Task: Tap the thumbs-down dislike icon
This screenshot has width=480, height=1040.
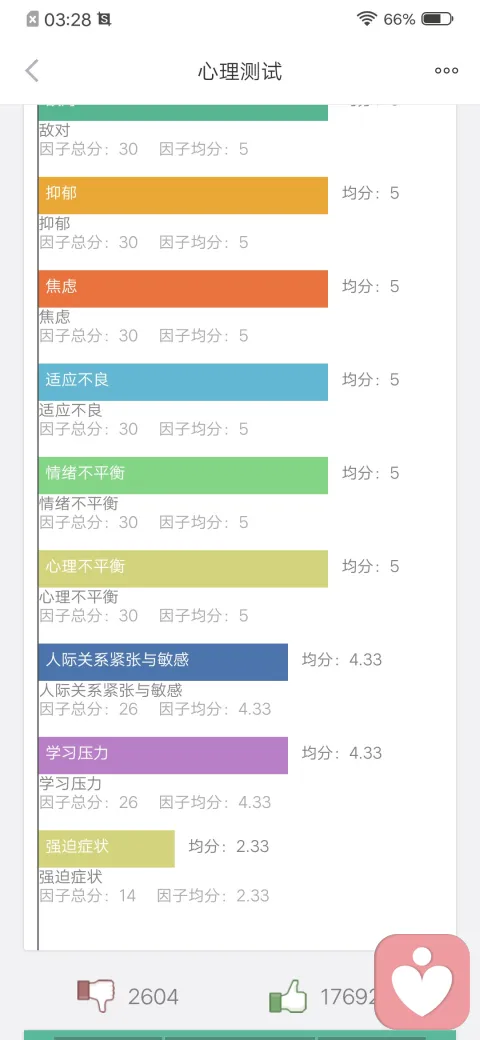Action: [96, 995]
